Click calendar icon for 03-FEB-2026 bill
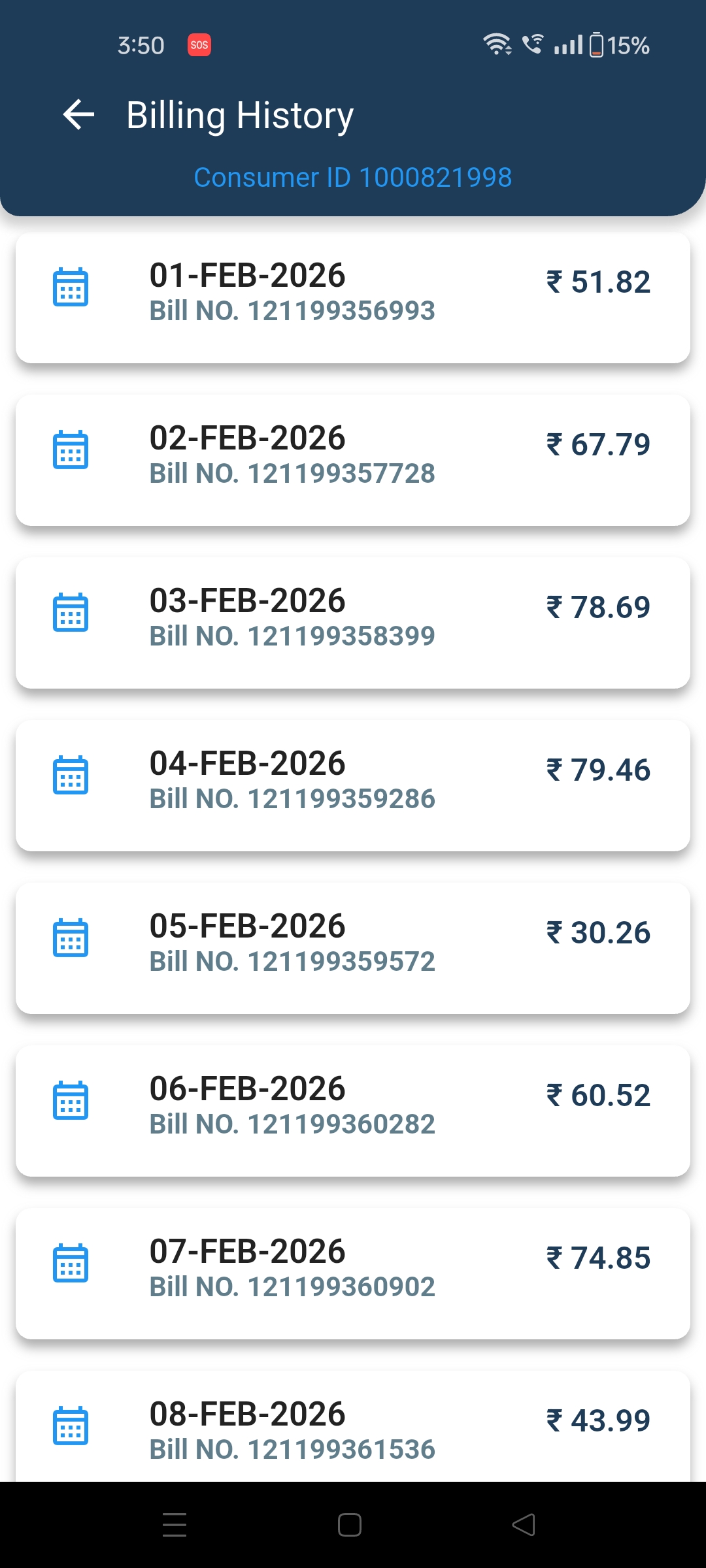This screenshot has height=1568, width=706. tap(71, 612)
